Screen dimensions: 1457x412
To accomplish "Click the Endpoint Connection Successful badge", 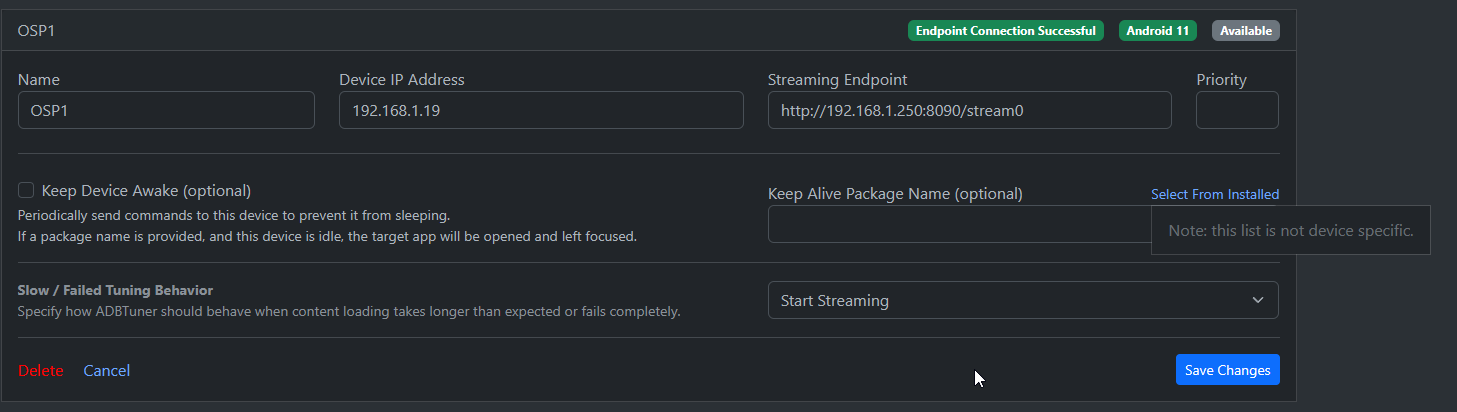I will click(x=1005, y=31).
